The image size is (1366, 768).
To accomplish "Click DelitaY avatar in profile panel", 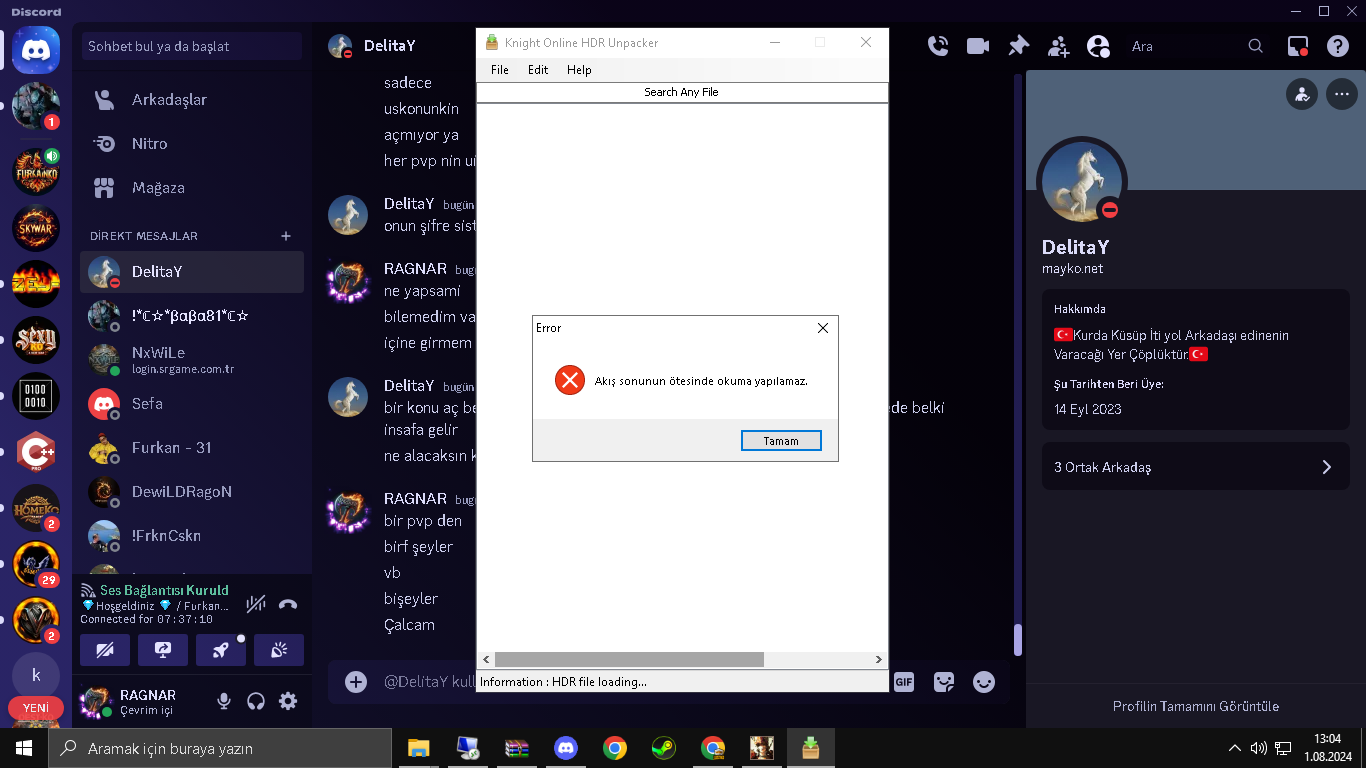I will pos(1082,182).
